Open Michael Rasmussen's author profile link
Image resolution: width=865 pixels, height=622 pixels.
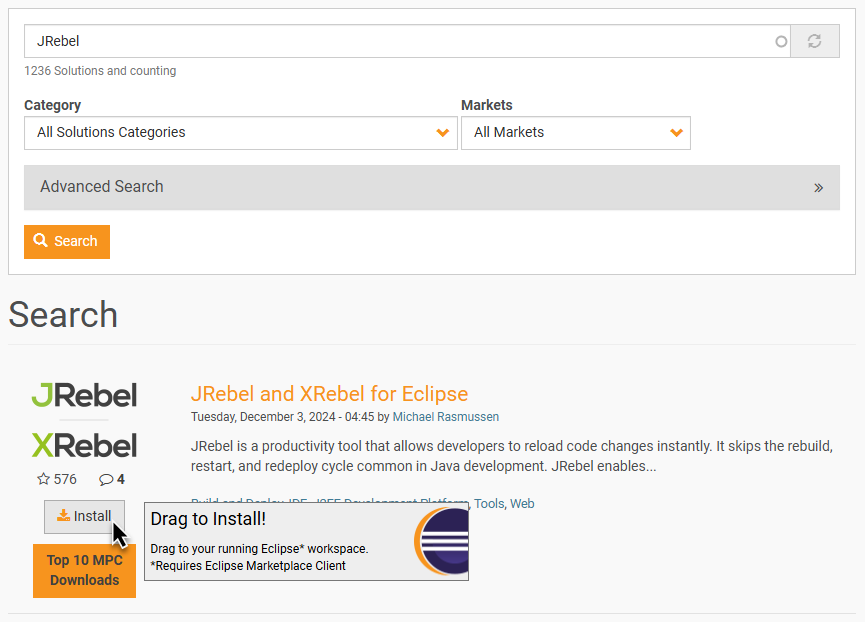click(x=446, y=417)
